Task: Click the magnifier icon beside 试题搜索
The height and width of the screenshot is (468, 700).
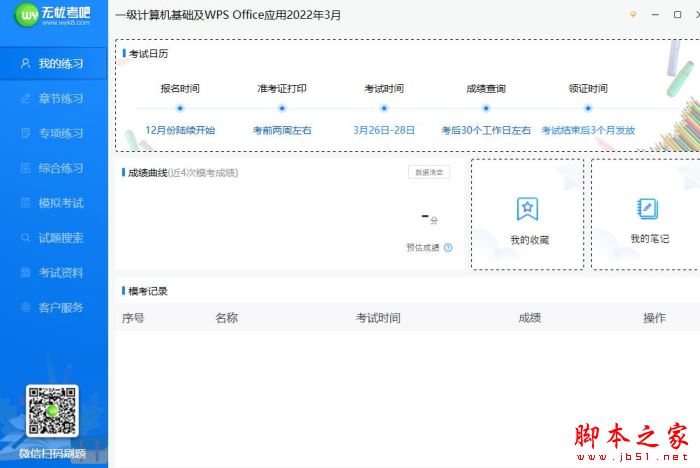Action: click(x=25, y=238)
